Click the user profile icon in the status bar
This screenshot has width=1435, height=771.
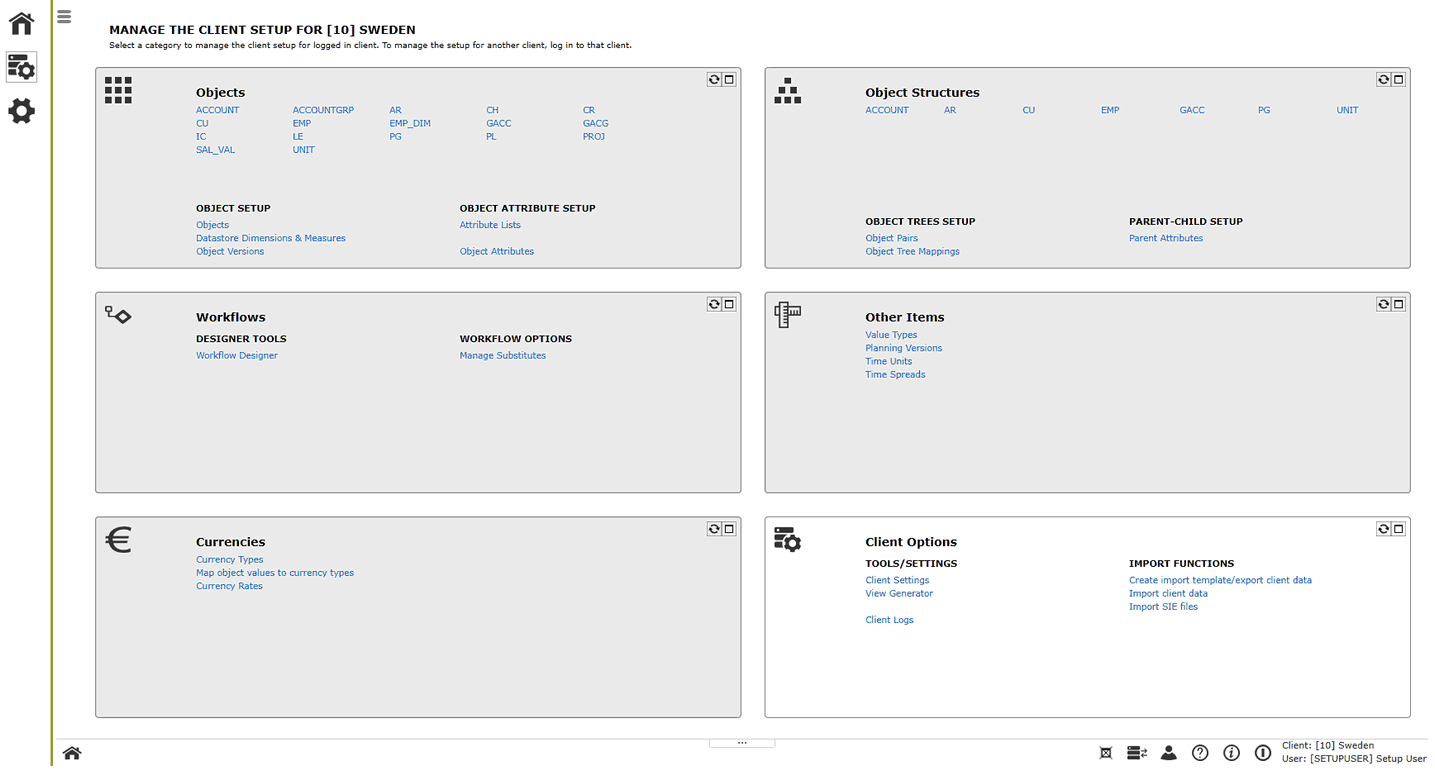tap(1168, 753)
